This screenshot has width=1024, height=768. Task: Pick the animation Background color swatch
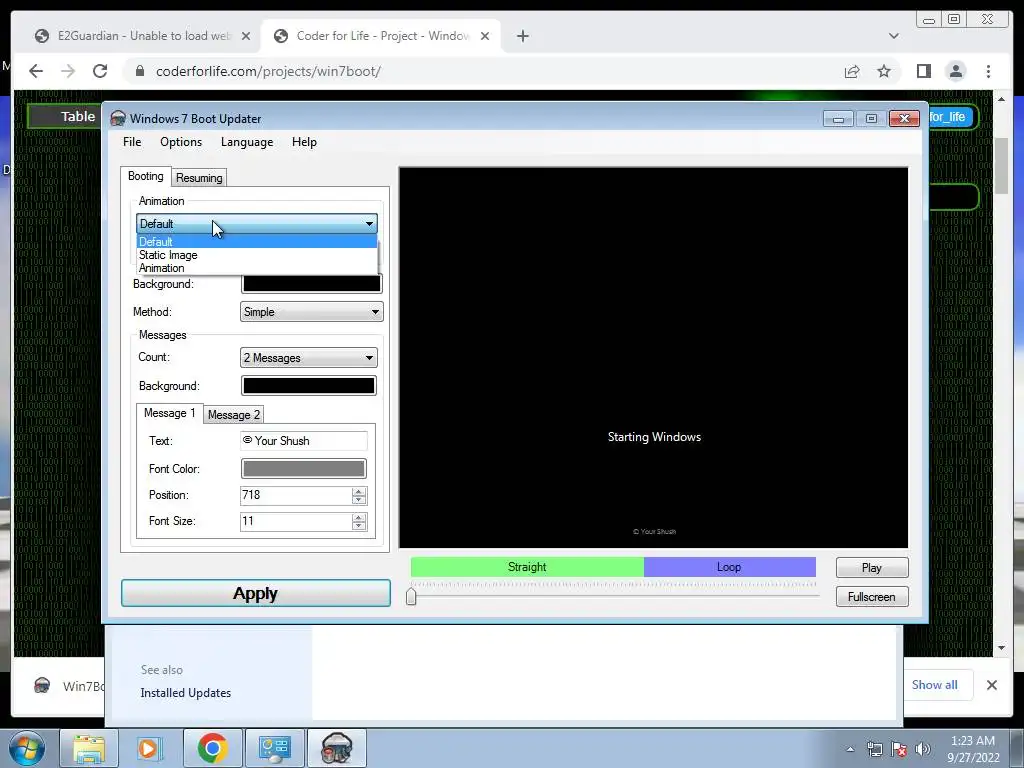tap(312, 283)
